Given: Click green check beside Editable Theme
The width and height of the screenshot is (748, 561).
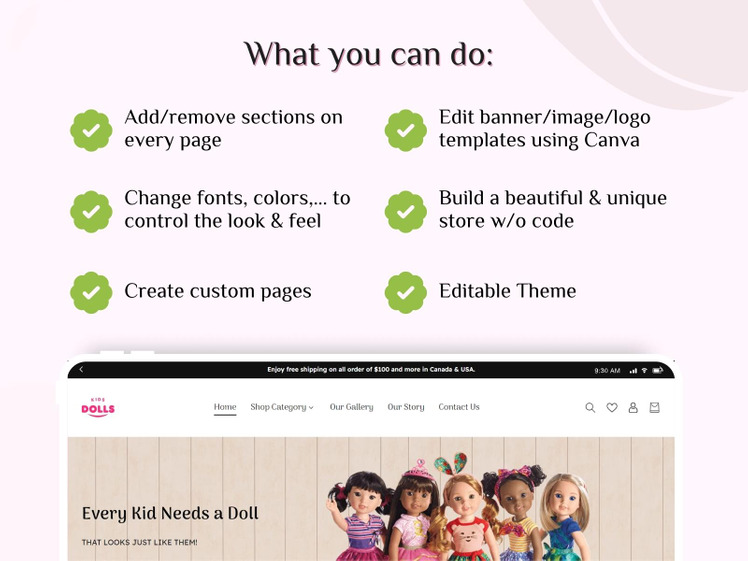Looking at the screenshot, I should (x=406, y=292).
